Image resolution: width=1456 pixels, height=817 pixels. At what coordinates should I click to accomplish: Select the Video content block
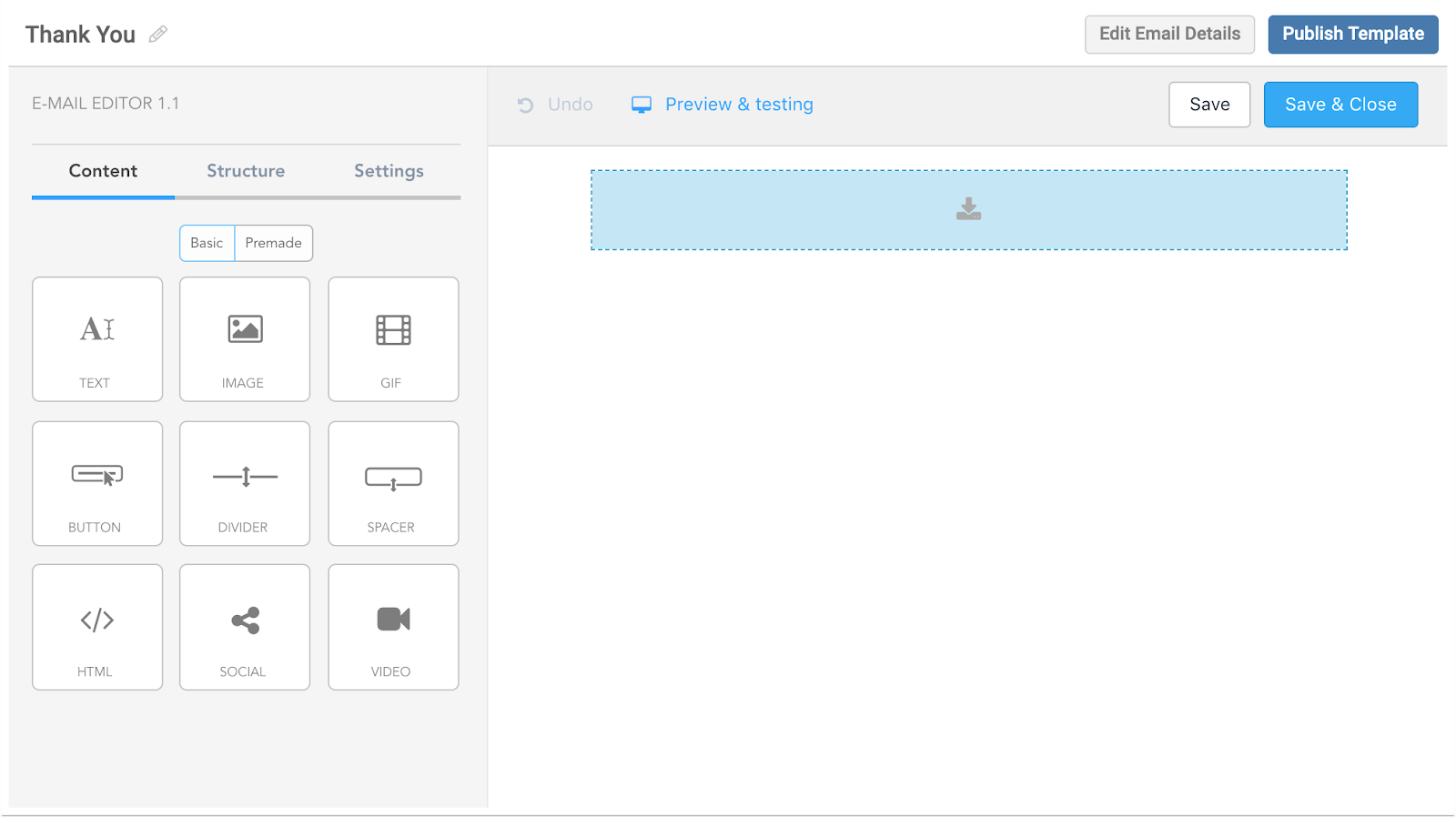coord(393,627)
